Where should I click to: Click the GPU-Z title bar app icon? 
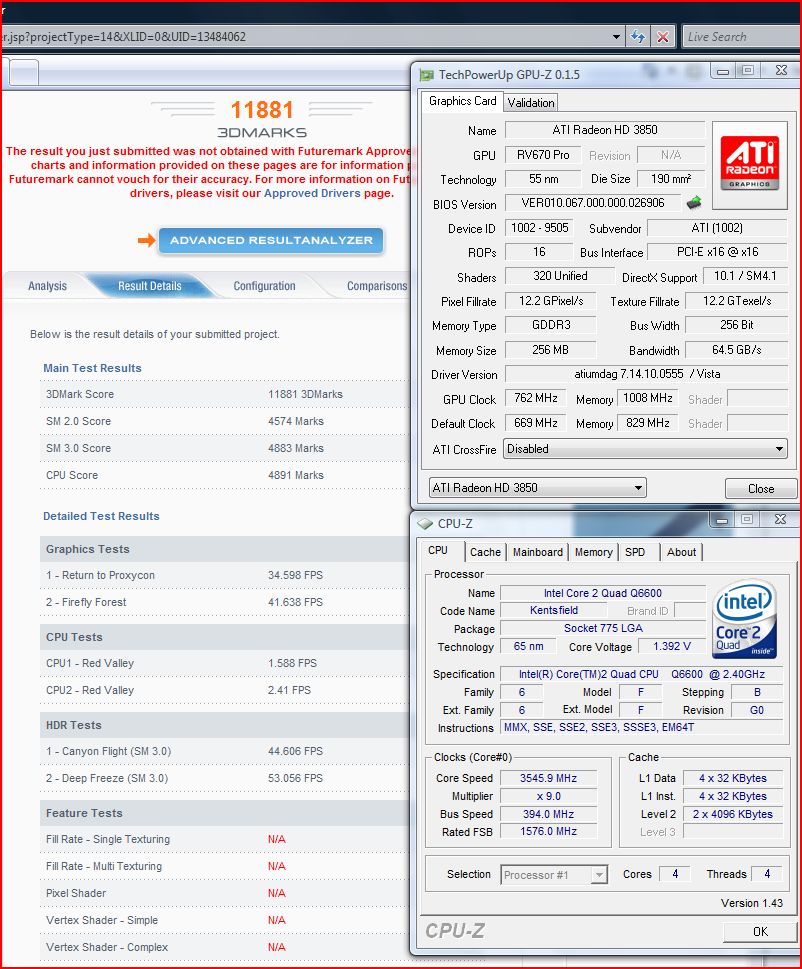426,75
